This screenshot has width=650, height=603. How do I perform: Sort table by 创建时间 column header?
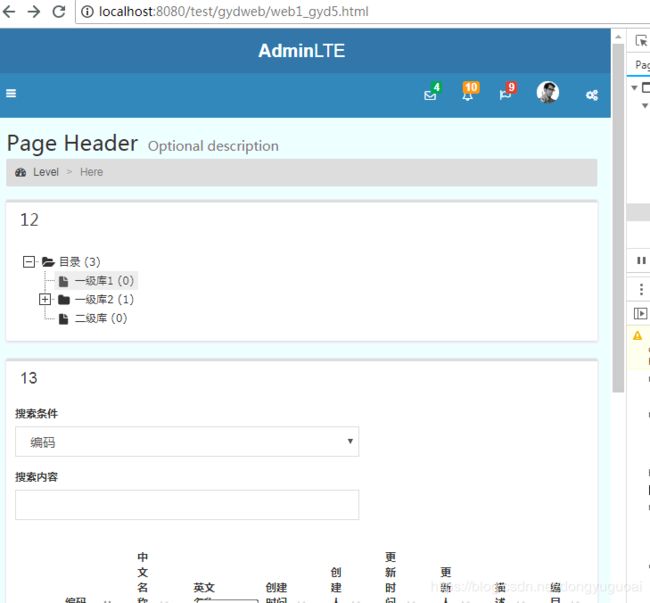[x=276, y=593]
